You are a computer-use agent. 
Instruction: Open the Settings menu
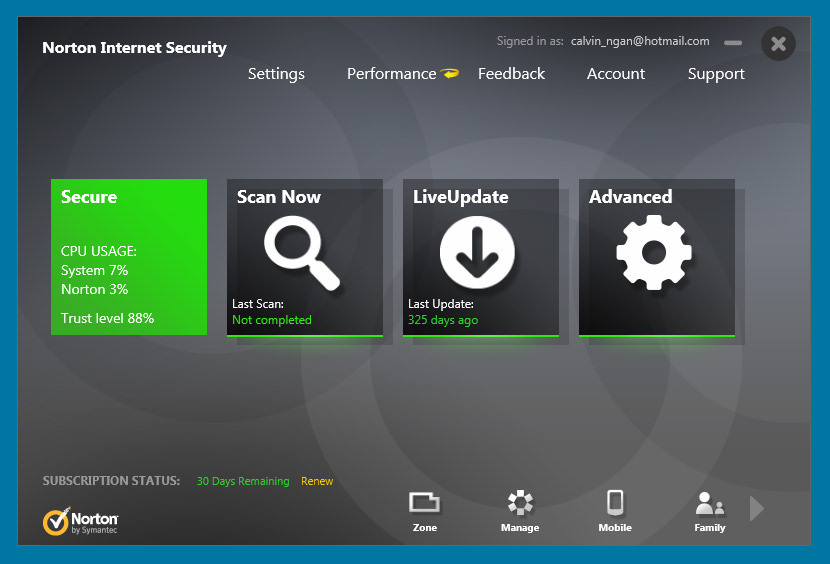[x=276, y=74]
